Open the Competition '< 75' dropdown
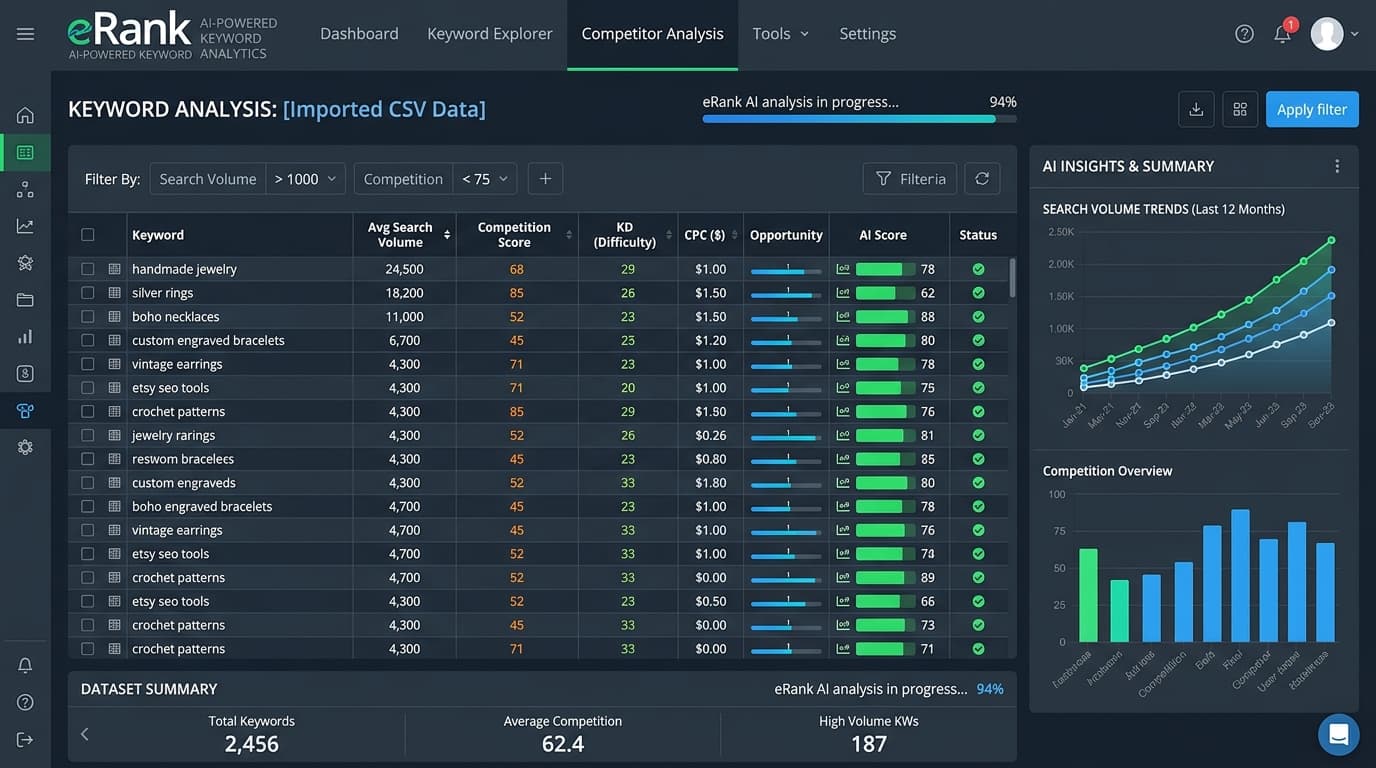This screenshot has height=768, width=1376. click(x=486, y=178)
